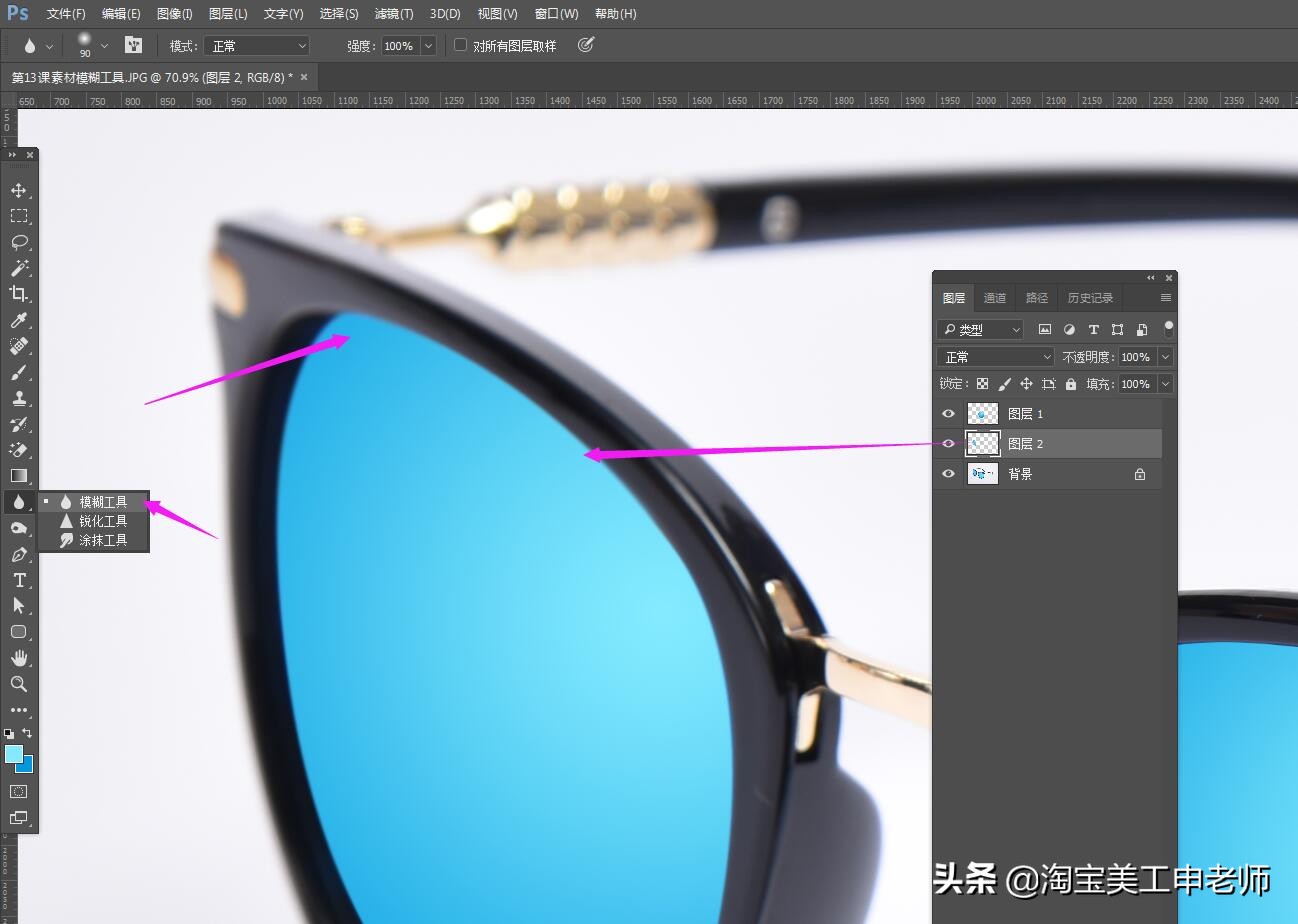This screenshot has height=924, width=1298.
Task: Hide 图层 1 with its eye icon
Action: [x=949, y=414]
